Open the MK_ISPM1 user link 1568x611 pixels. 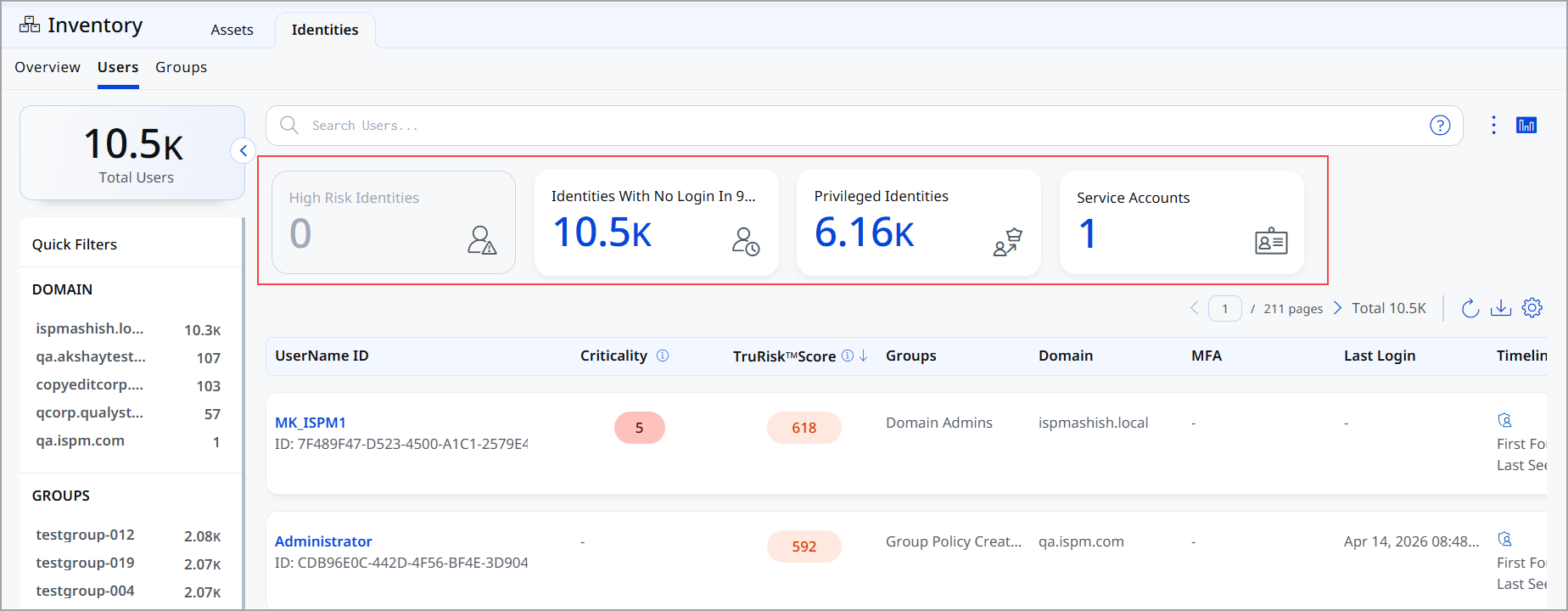(x=311, y=423)
